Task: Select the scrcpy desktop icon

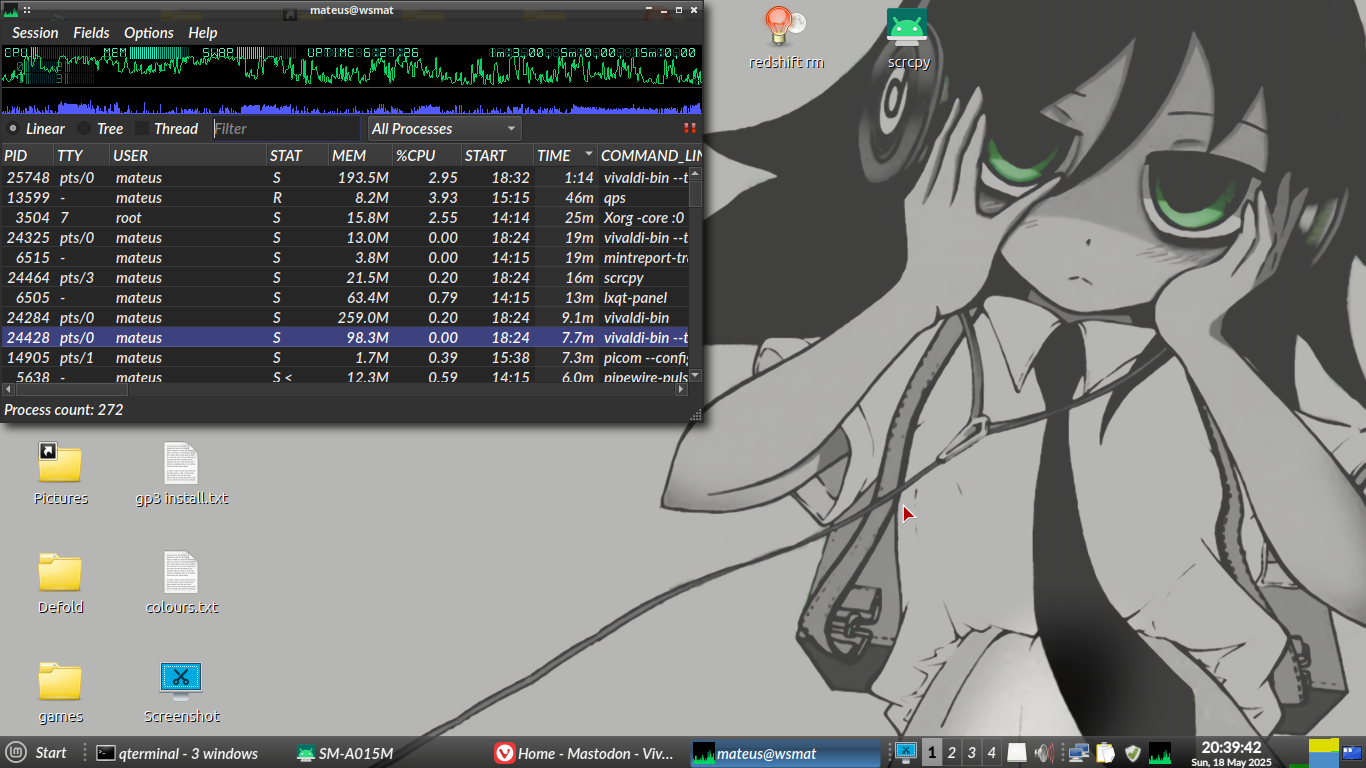Action: tap(908, 40)
